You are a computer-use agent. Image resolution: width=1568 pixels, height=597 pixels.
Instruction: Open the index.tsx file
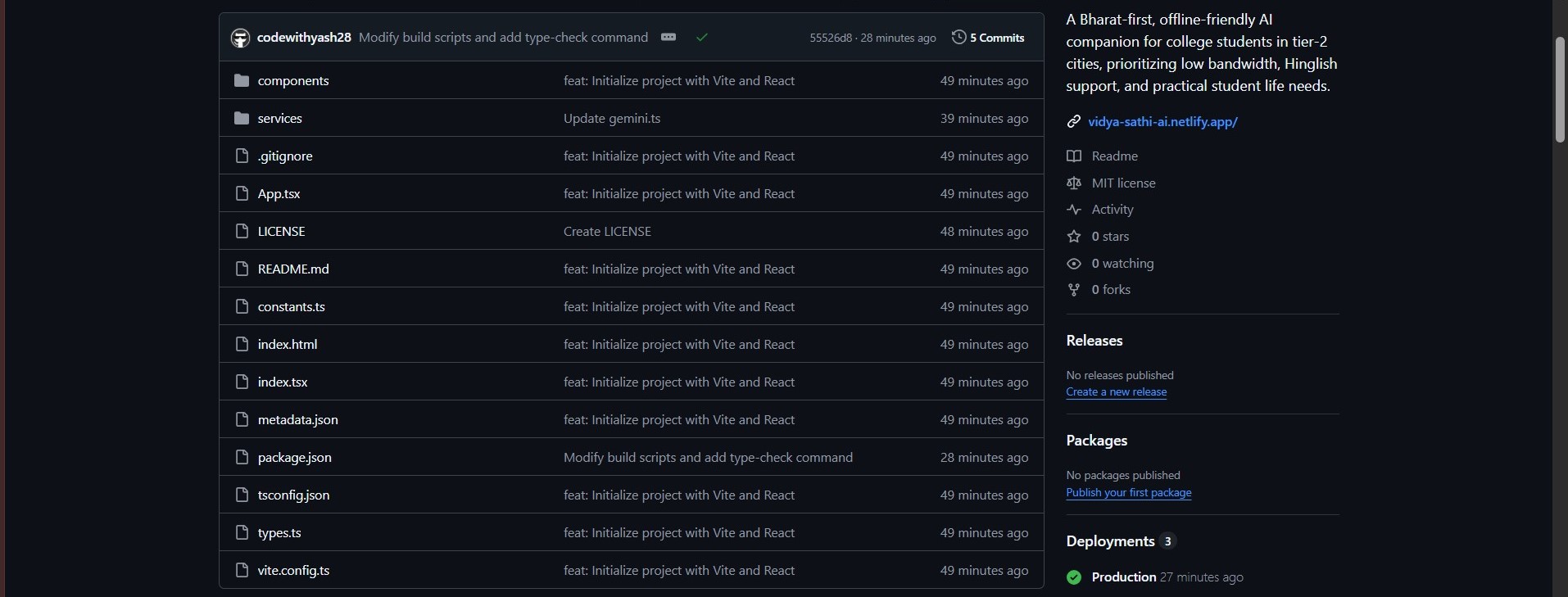click(x=283, y=382)
